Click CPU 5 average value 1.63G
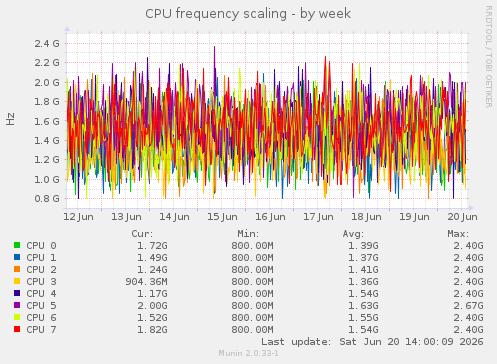Screen dimensions: 497x364 tap(363, 306)
